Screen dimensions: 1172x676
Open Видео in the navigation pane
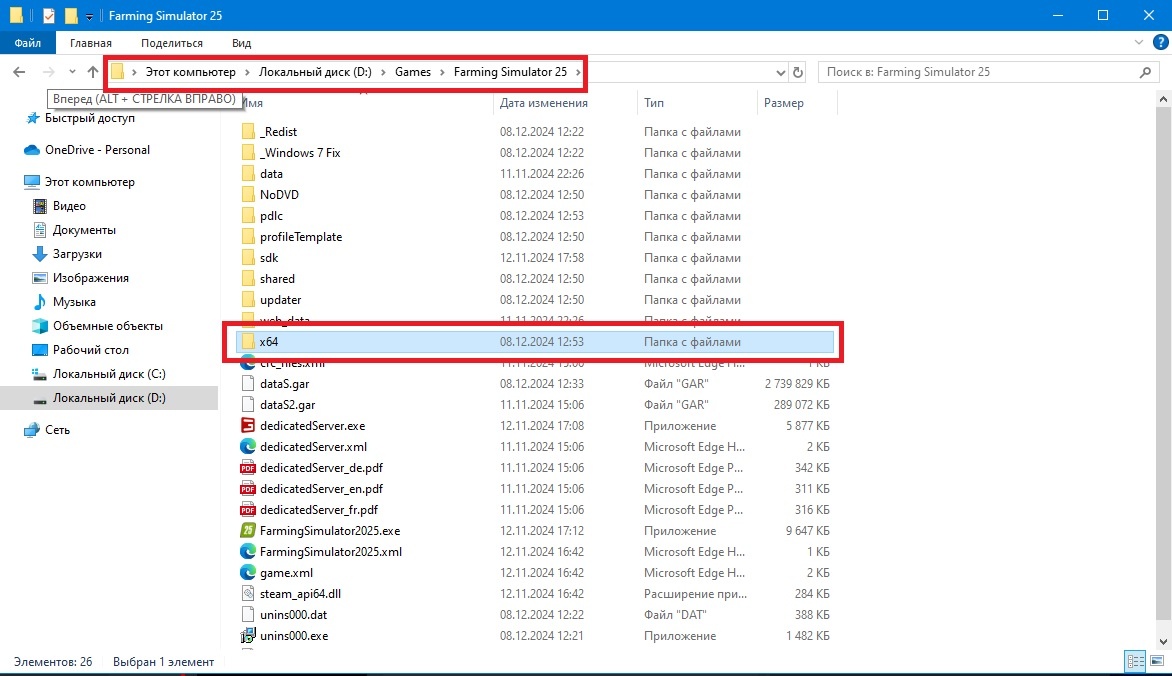coord(69,206)
